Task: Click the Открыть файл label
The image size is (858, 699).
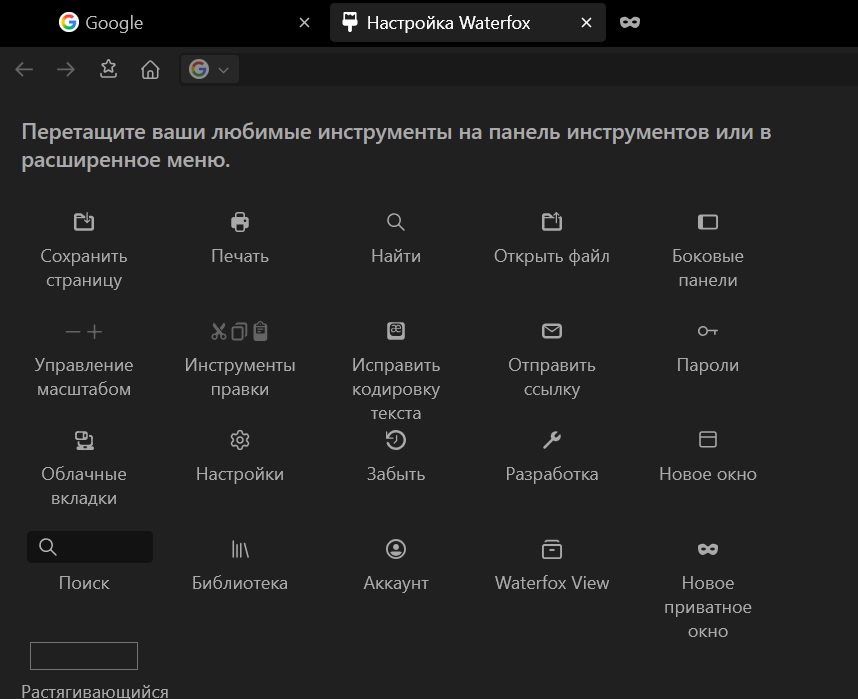Action: [552, 256]
